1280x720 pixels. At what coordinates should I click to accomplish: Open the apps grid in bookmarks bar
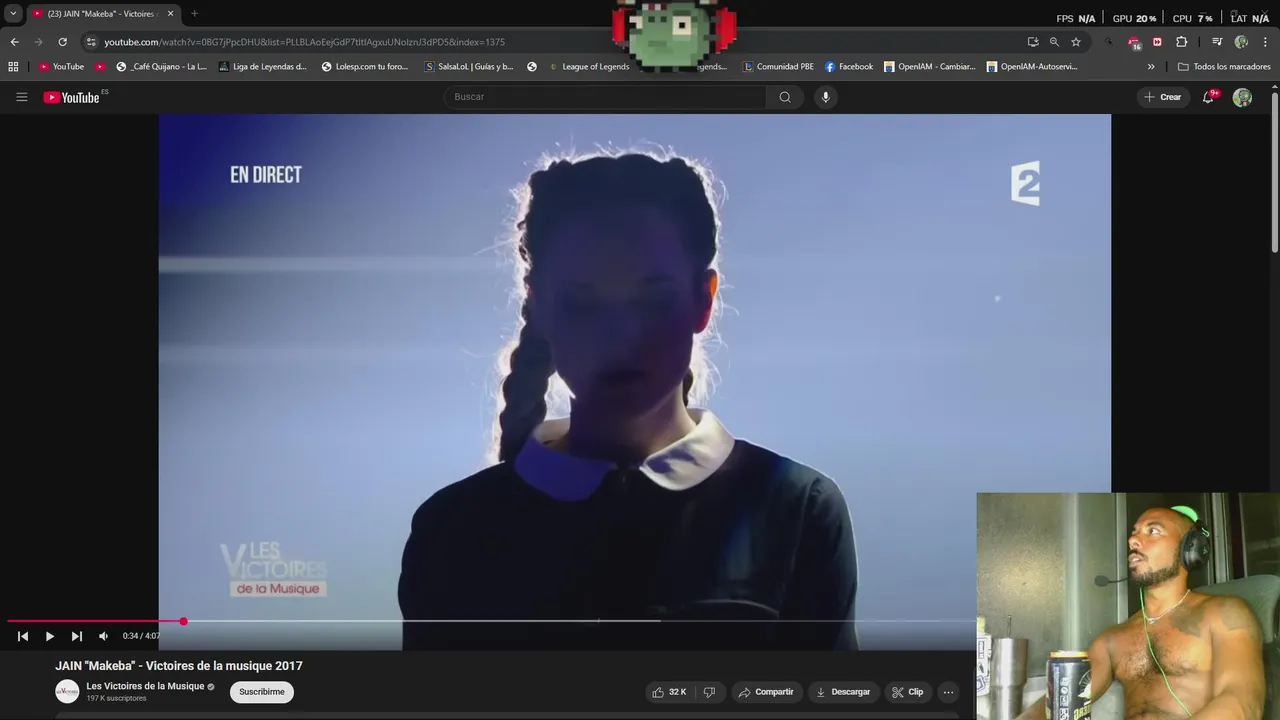[x=13, y=67]
